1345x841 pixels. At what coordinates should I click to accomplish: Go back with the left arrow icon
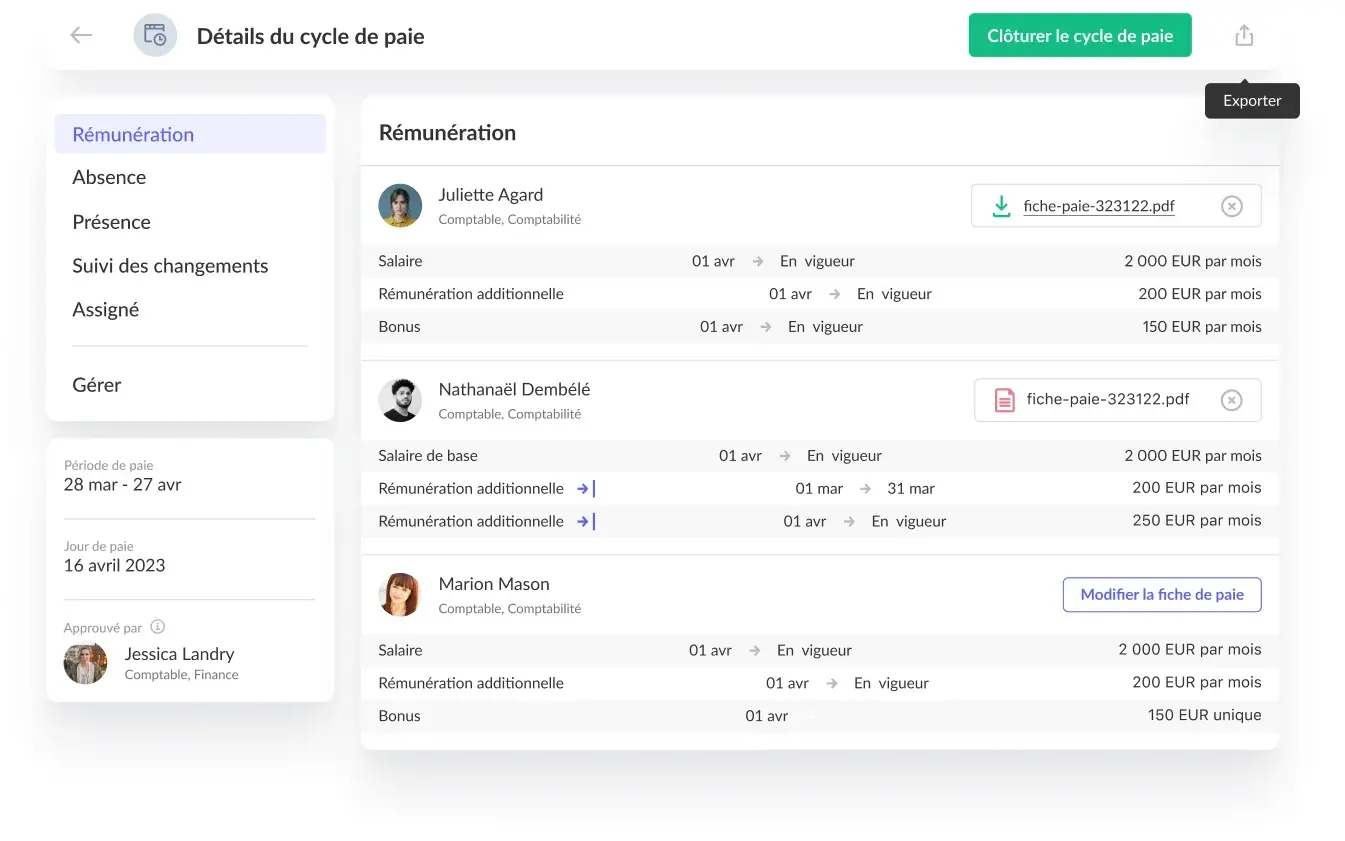pyautogui.click(x=81, y=35)
